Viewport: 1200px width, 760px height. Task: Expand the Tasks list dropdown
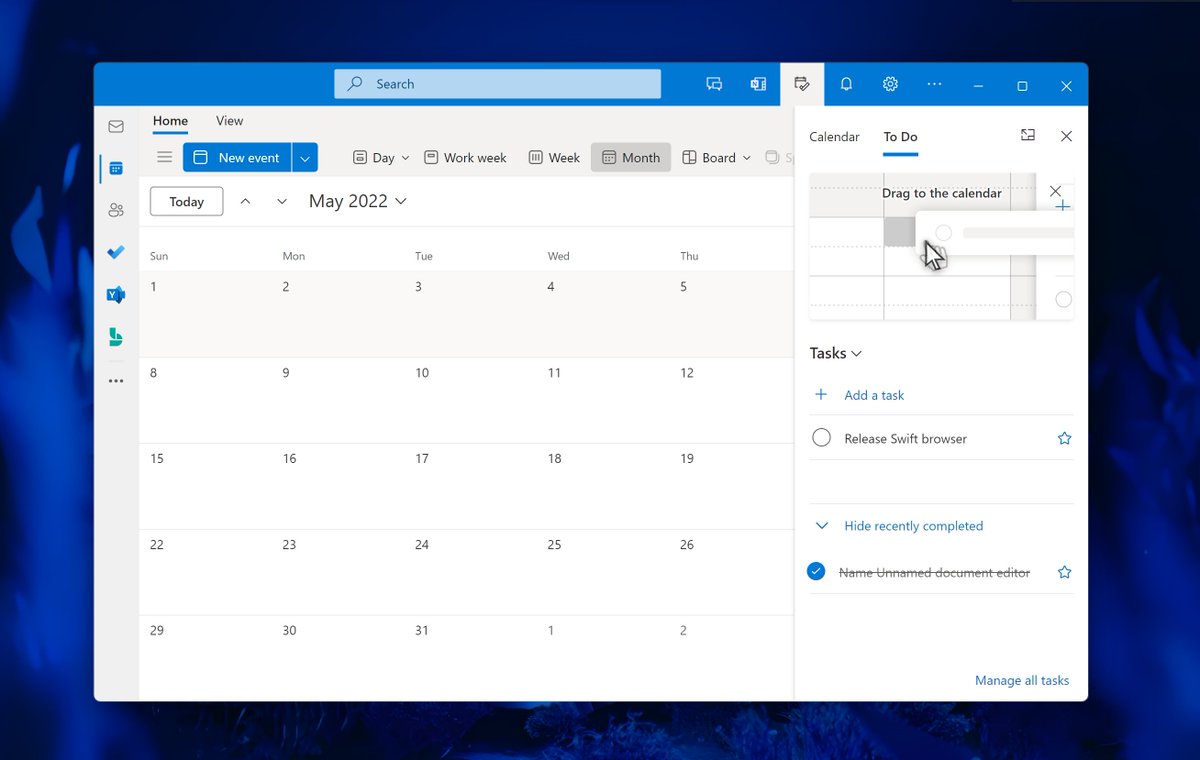point(836,353)
